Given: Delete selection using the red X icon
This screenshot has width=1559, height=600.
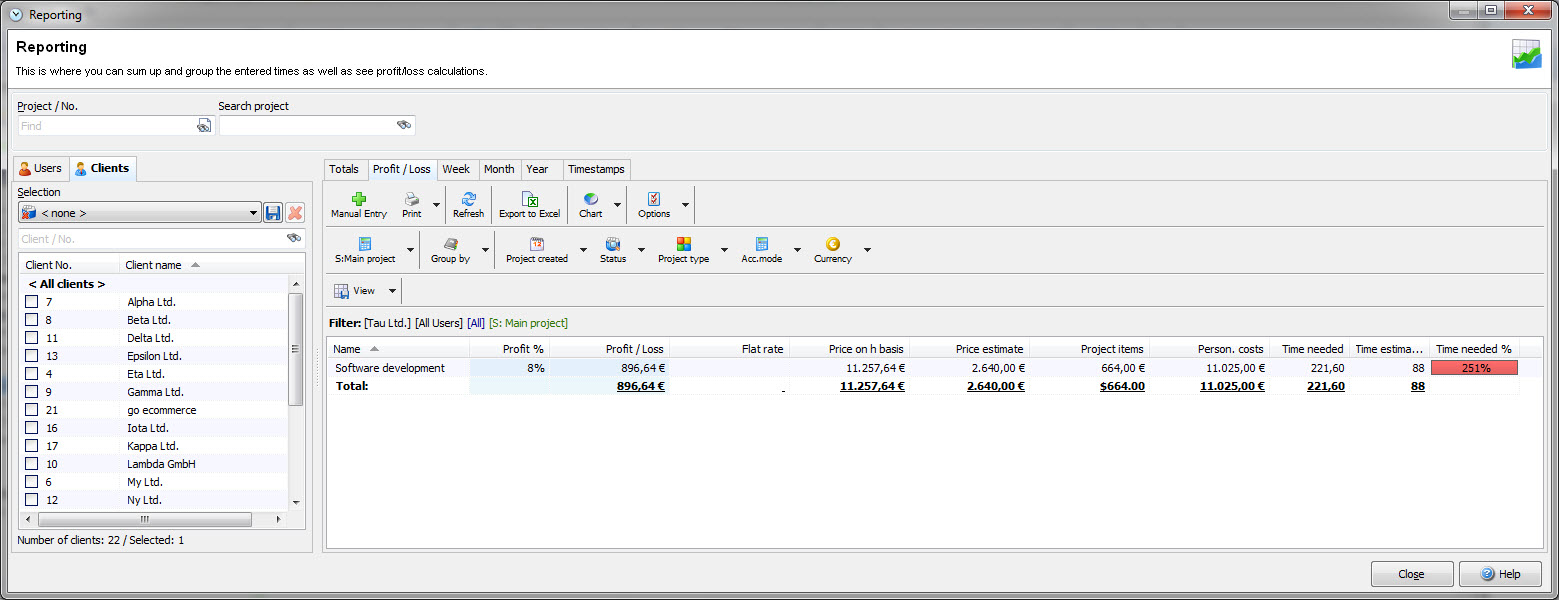Looking at the screenshot, I should (x=295, y=213).
